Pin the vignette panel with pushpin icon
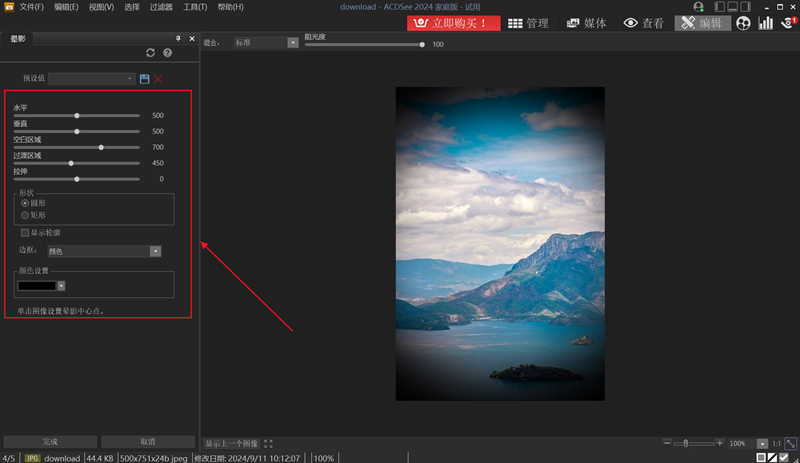Image resolution: width=800 pixels, height=463 pixels. (x=178, y=38)
